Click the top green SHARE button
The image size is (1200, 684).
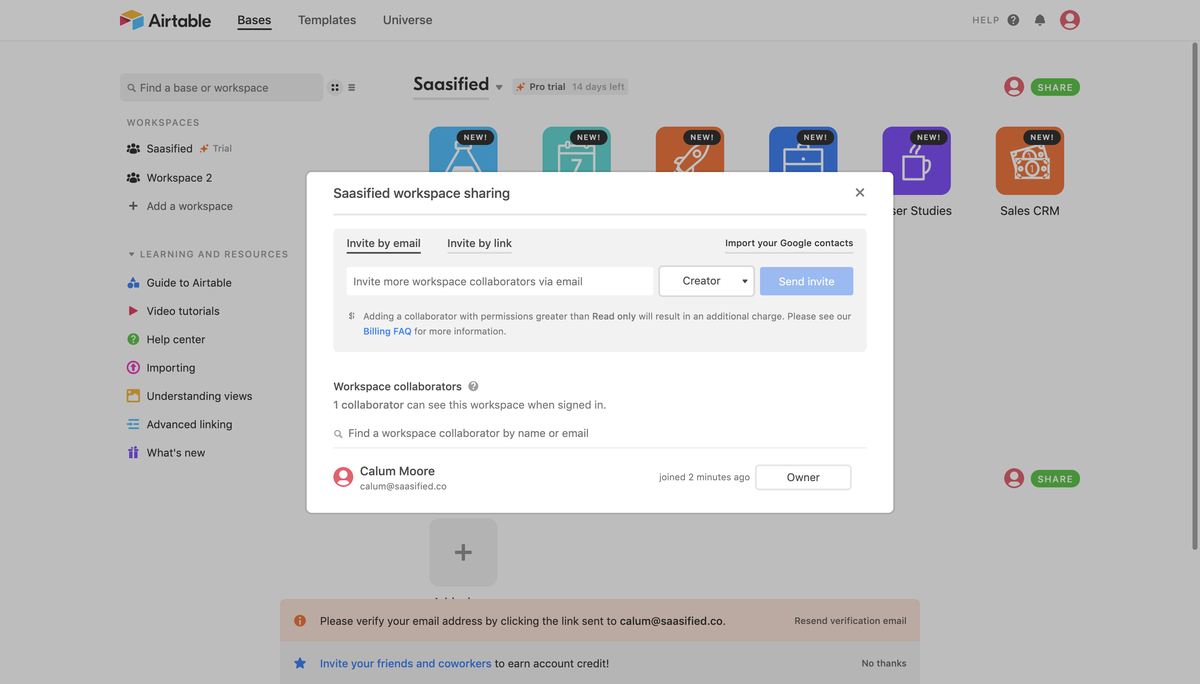tap(1055, 87)
